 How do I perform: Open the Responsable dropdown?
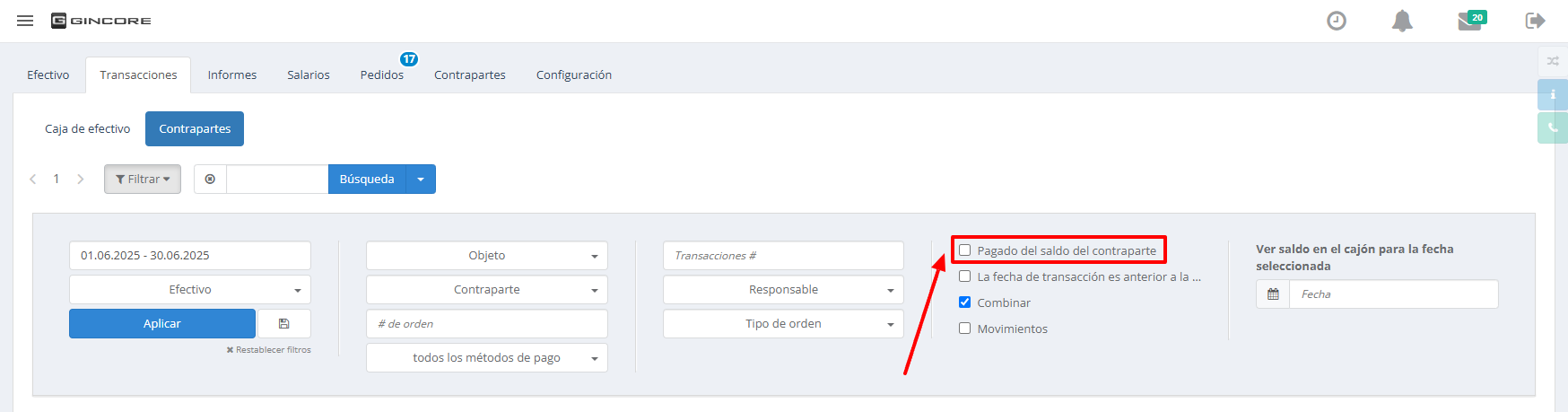coord(783,290)
